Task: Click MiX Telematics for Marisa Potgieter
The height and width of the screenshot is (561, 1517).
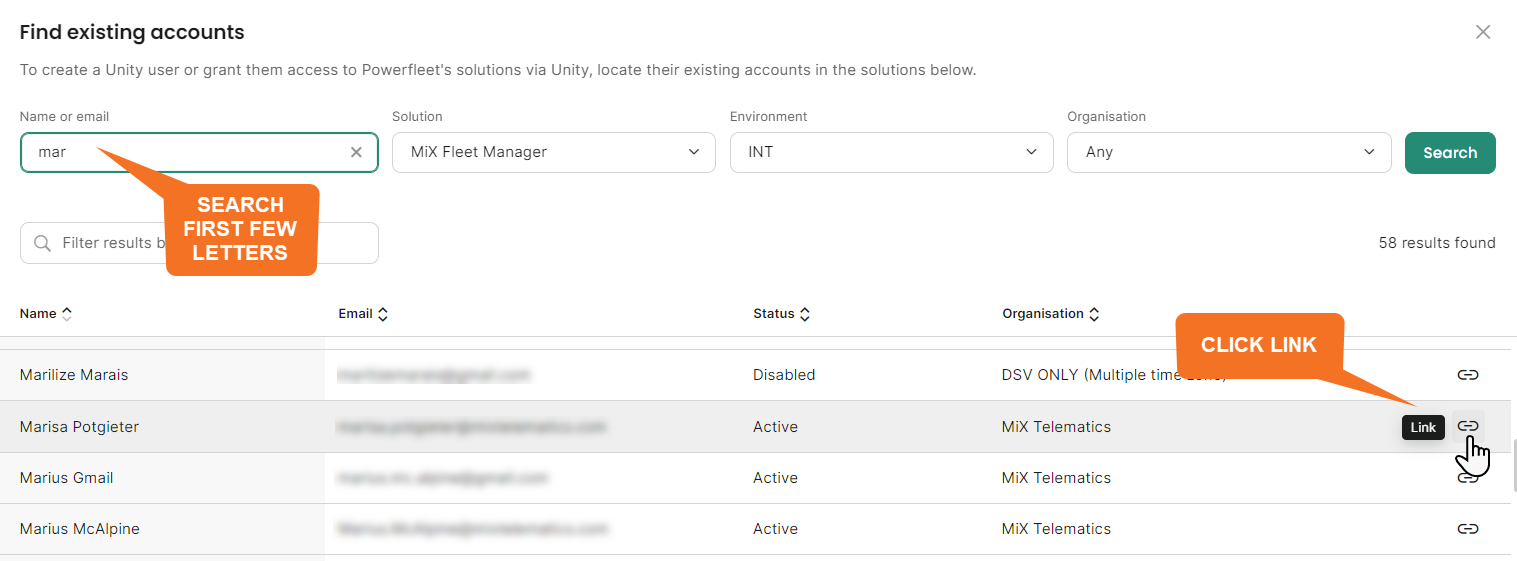Action: [1056, 427]
